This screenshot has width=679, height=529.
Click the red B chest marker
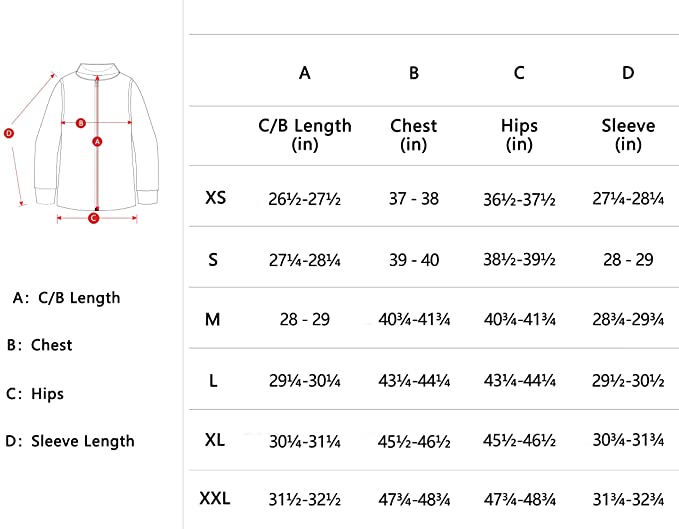pyautogui.click(x=81, y=123)
